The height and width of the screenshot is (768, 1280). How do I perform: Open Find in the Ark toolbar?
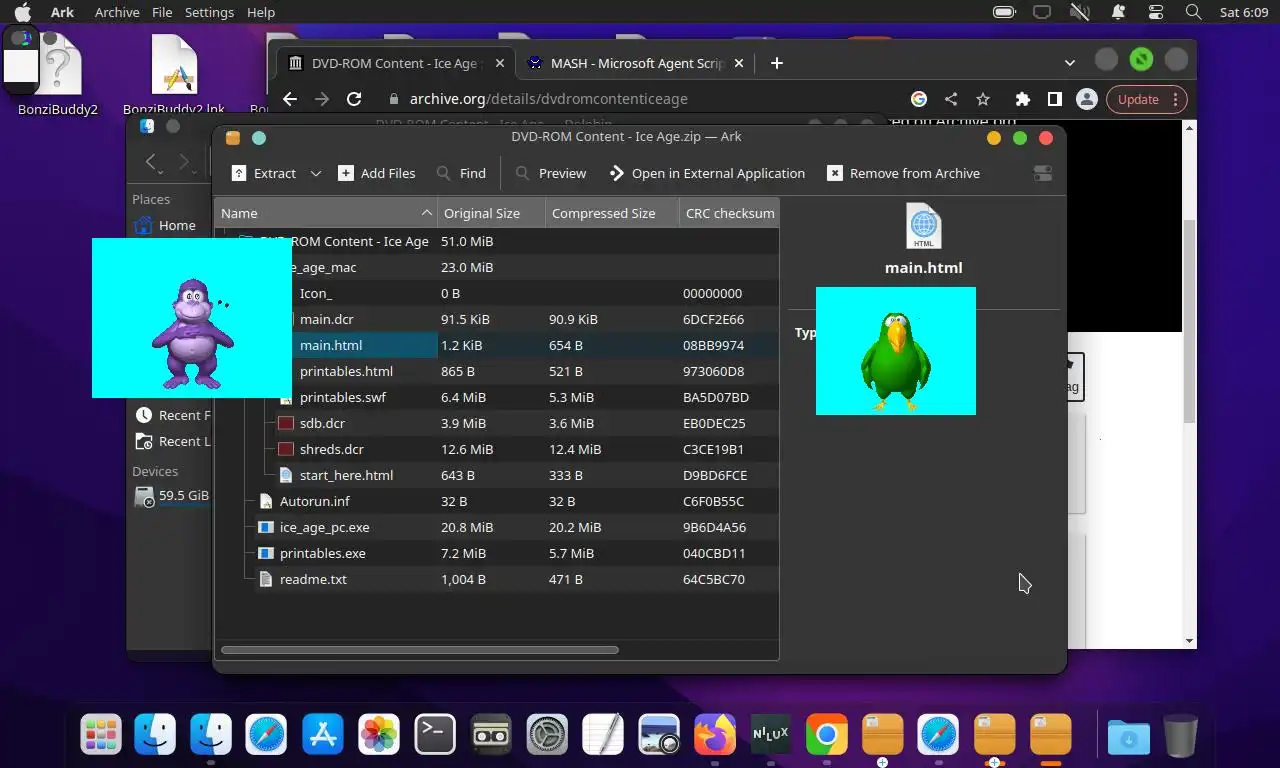pos(461,173)
